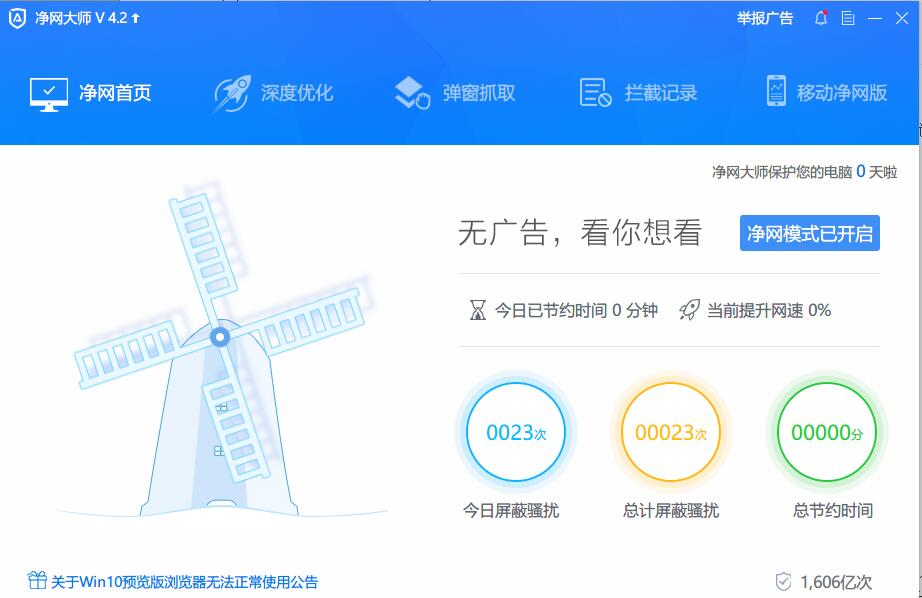Click the layers hand icon for 弹窗抓取
This screenshot has width=922, height=598.
(x=412, y=93)
